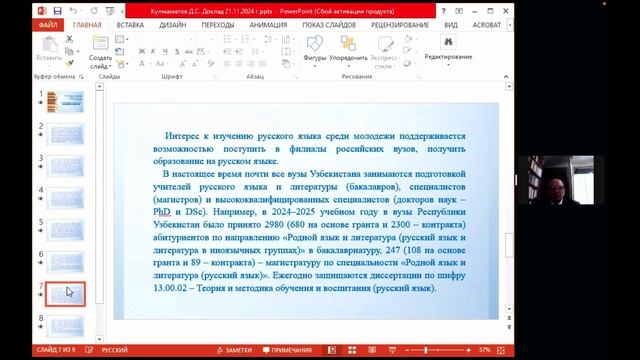Click the Save icon in quick access toolbar
This screenshot has width=640, height=360.
[x=58, y=11]
